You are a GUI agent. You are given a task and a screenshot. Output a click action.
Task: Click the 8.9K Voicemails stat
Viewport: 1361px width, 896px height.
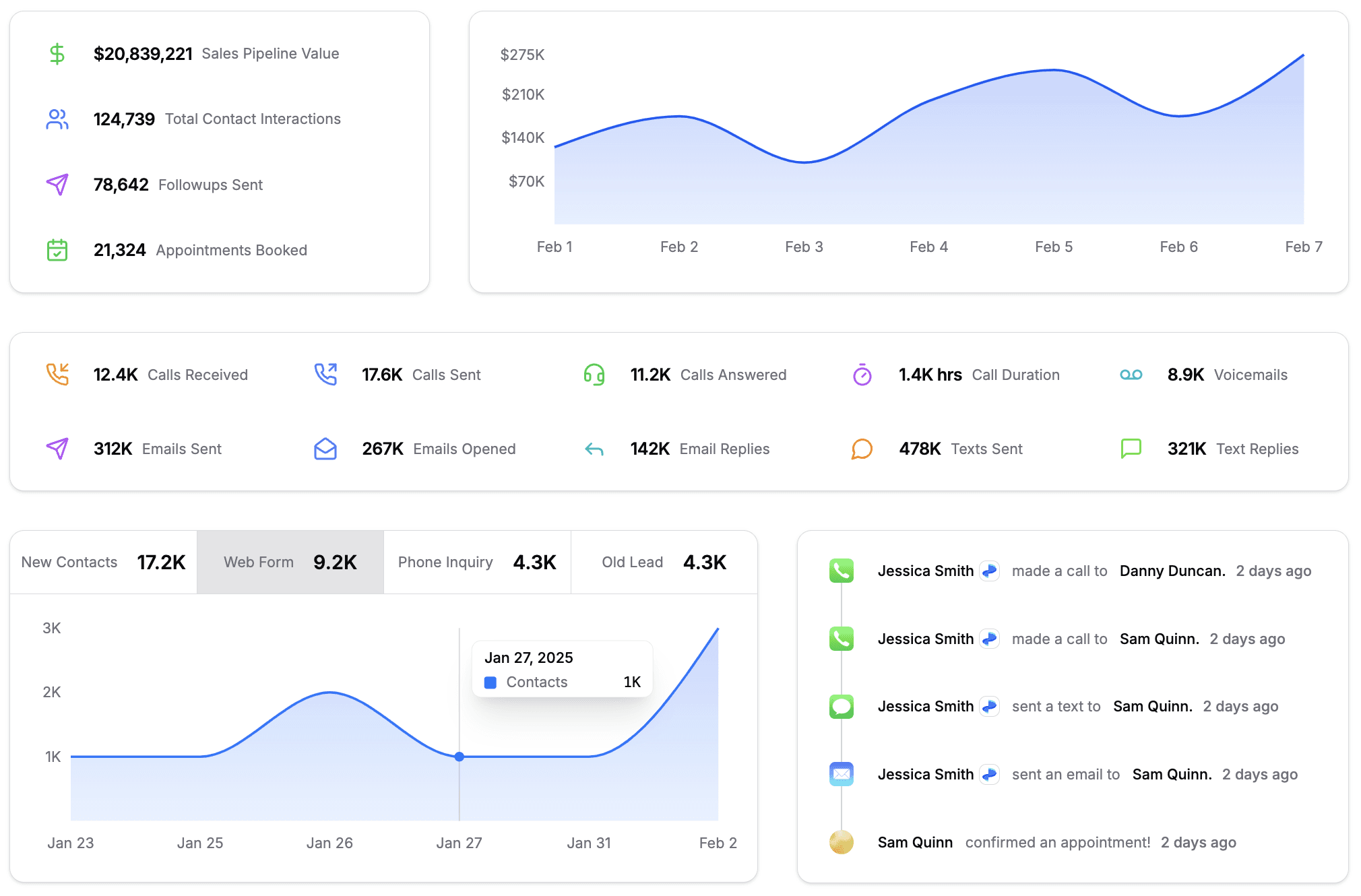tap(1186, 375)
